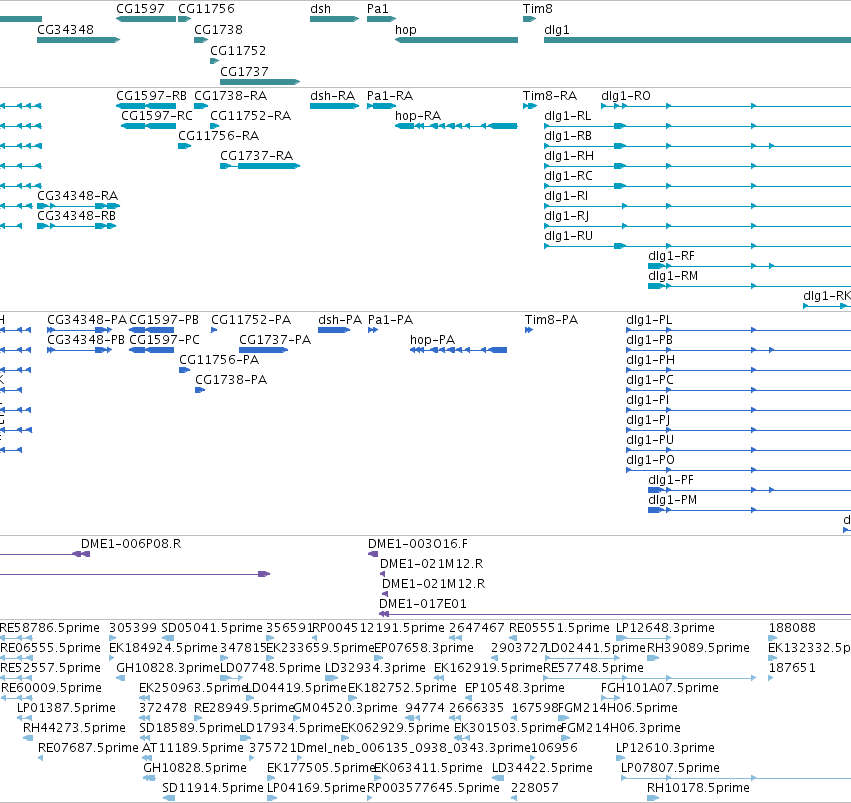The height and width of the screenshot is (803, 851).
Task: Click protein CG11752-PA
Action: click(251, 320)
